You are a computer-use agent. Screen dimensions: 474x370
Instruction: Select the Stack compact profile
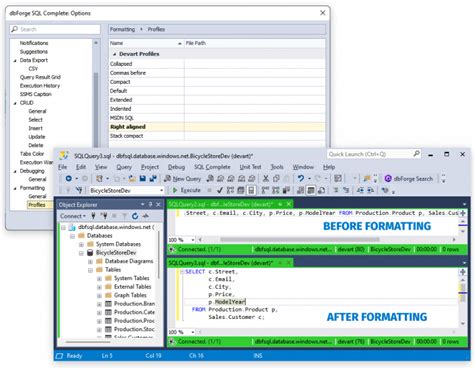[217, 136]
